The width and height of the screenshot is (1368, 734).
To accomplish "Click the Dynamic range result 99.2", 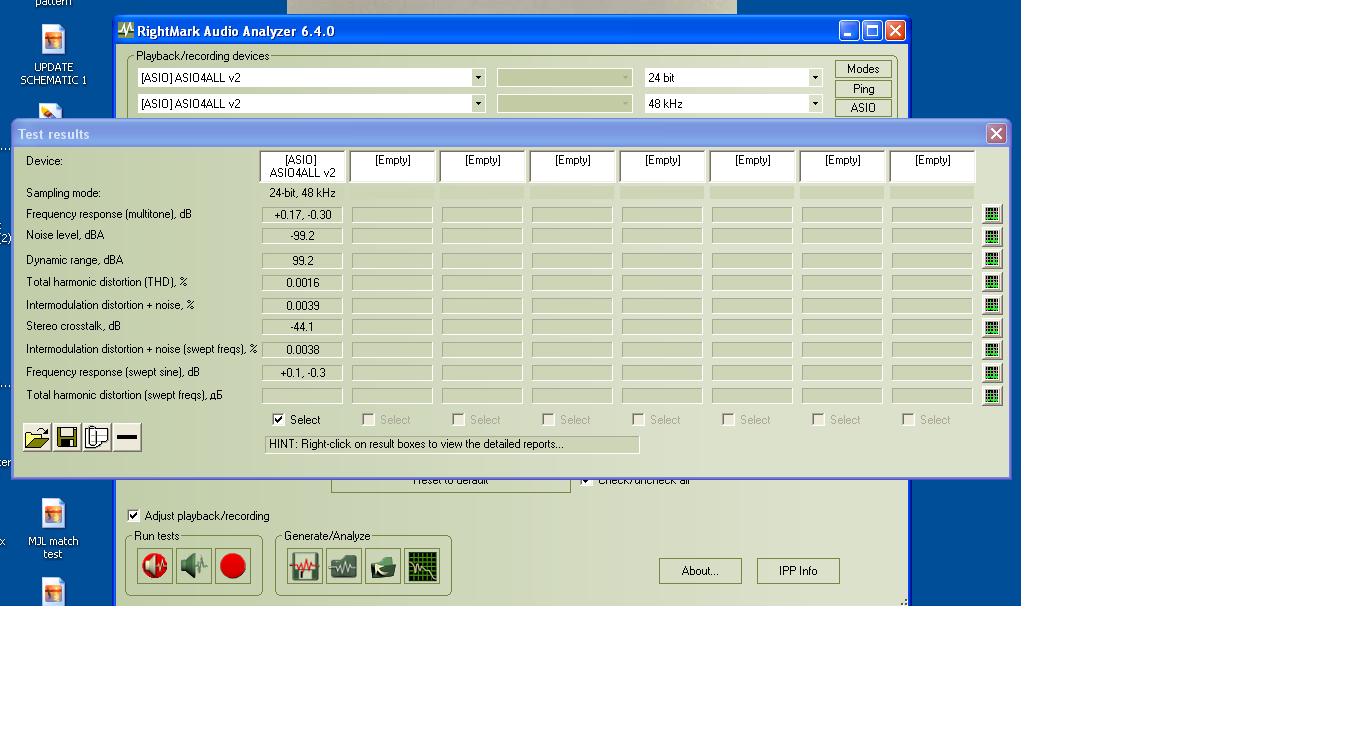I will 302,260.
